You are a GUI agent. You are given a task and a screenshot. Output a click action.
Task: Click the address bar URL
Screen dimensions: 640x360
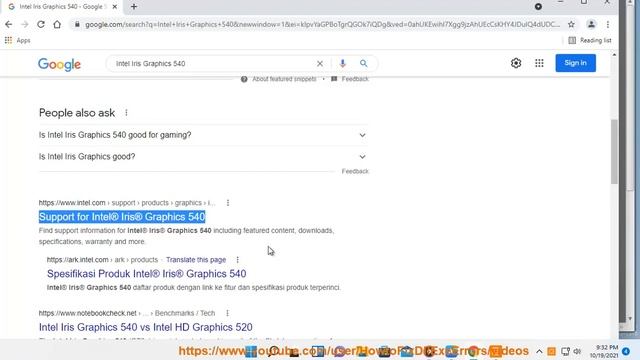(322, 24)
